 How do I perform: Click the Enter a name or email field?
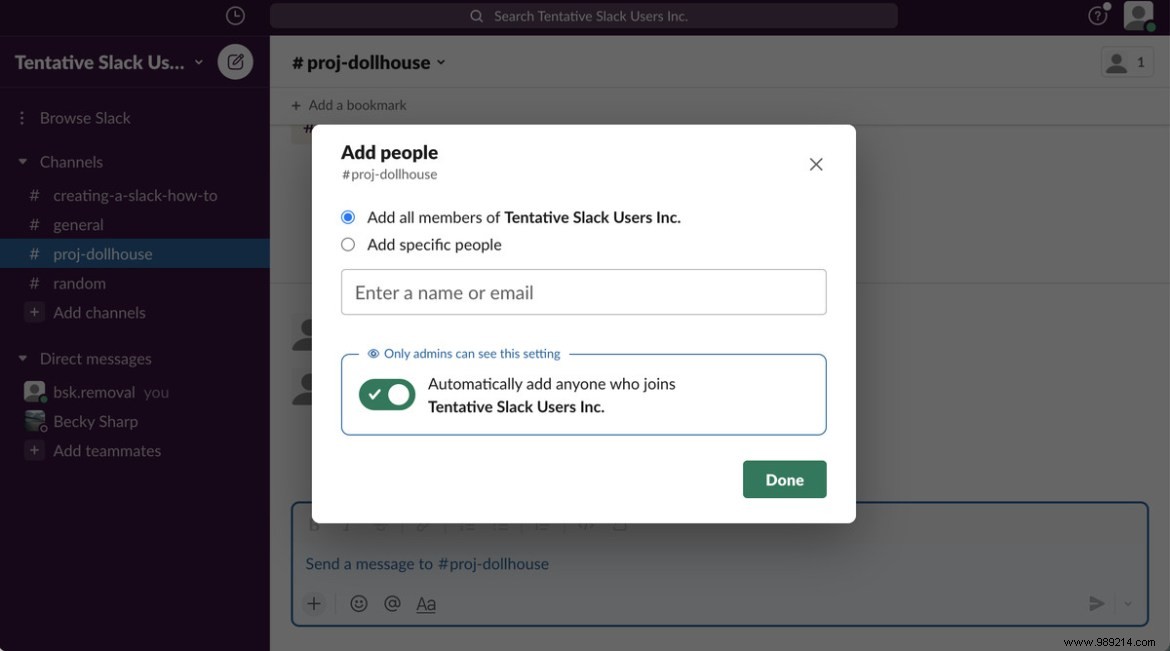[584, 292]
